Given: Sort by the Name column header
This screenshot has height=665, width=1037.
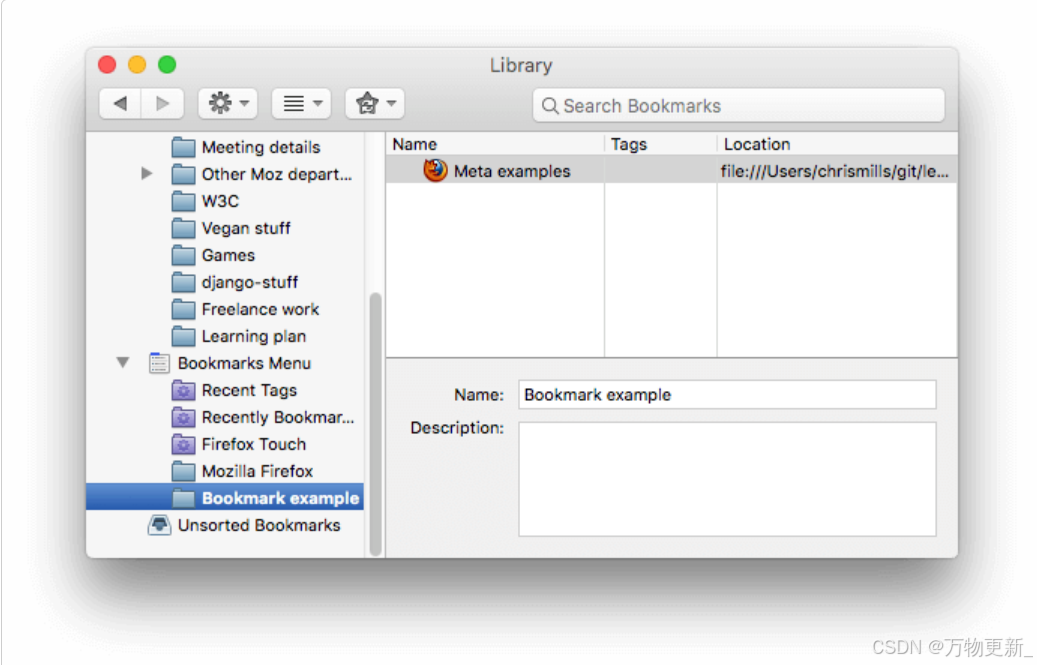Looking at the screenshot, I should click(495, 144).
